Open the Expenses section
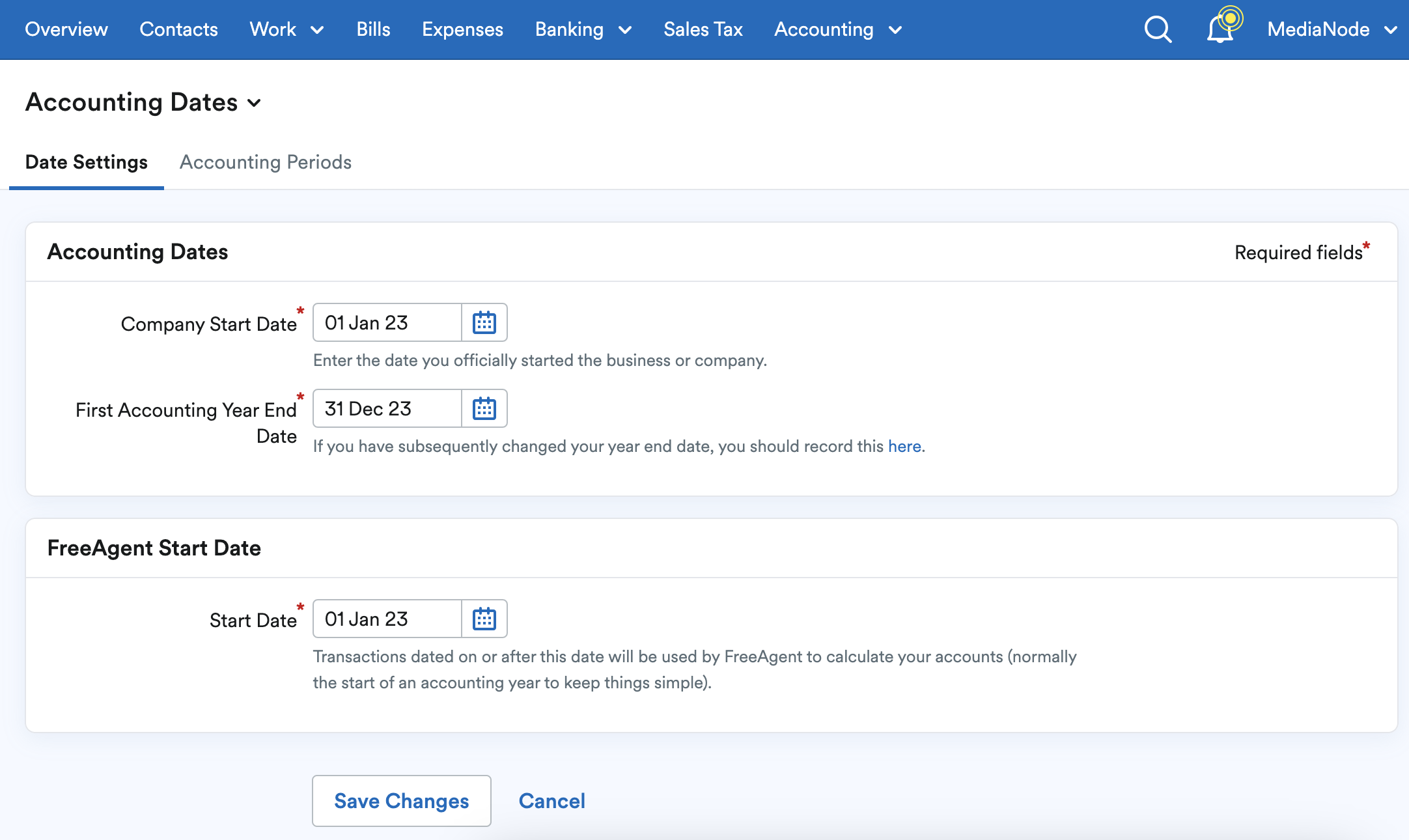The image size is (1409, 840). tap(462, 29)
